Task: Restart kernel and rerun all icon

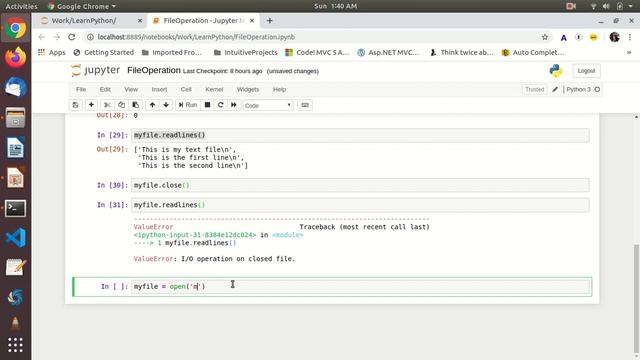Action: pos(233,105)
